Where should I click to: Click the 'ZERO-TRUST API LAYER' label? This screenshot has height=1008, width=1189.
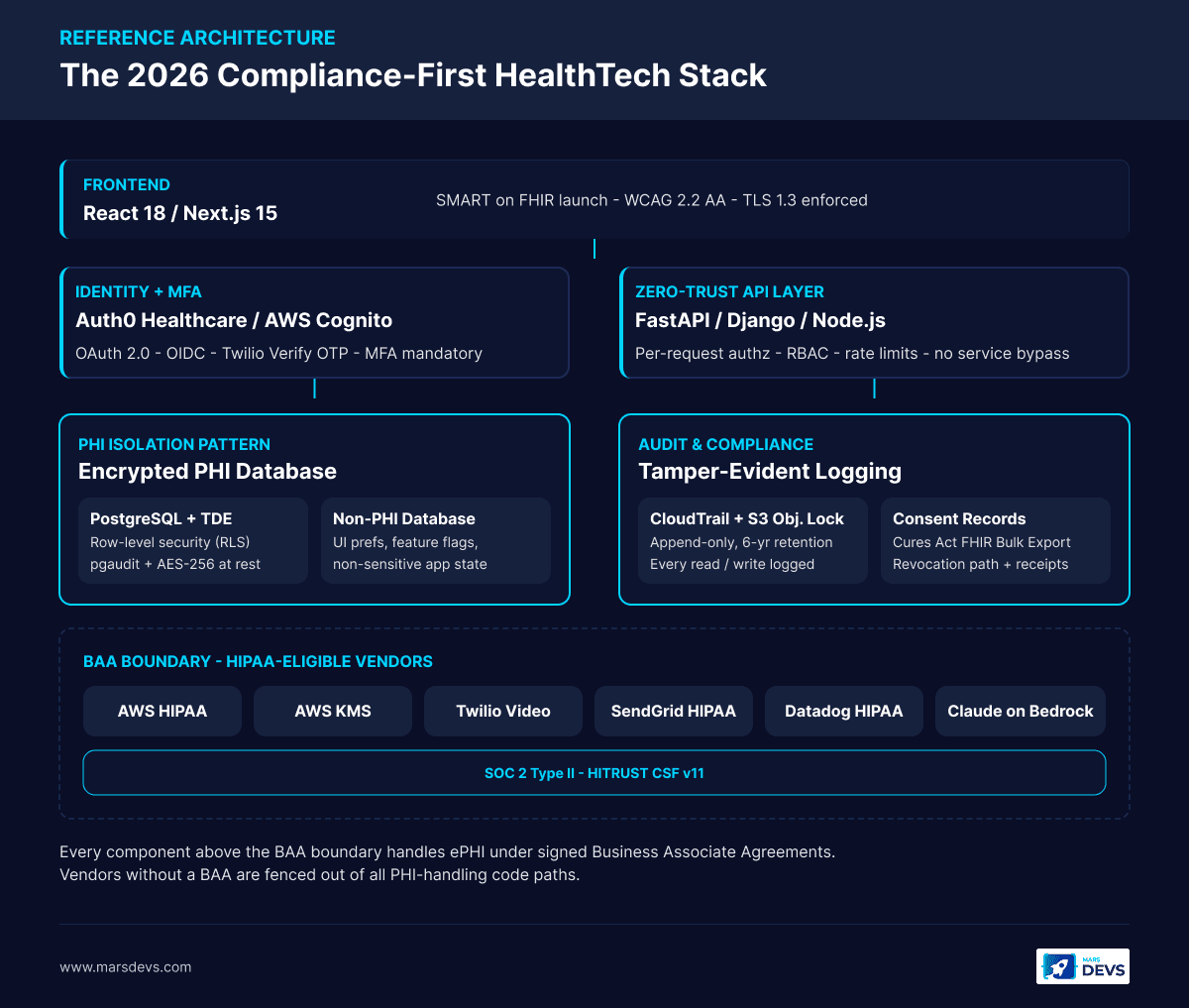[x=729, y=291]
